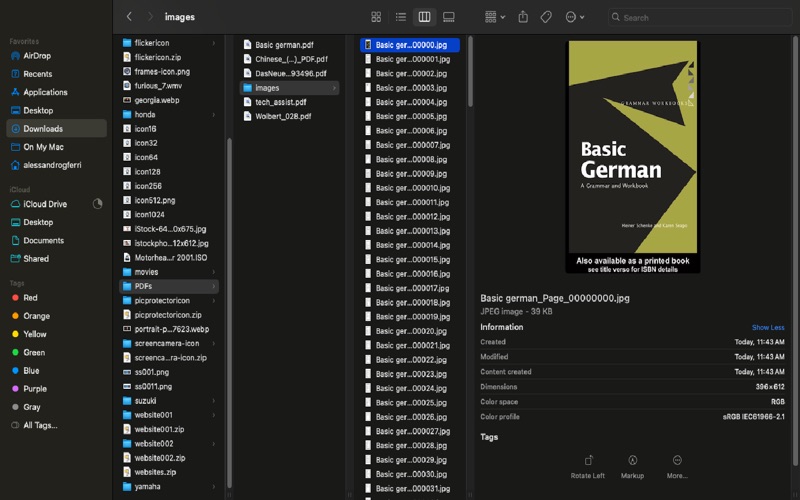Select Basic german.pdf file
800x500 pixels.
coord(289,45)
